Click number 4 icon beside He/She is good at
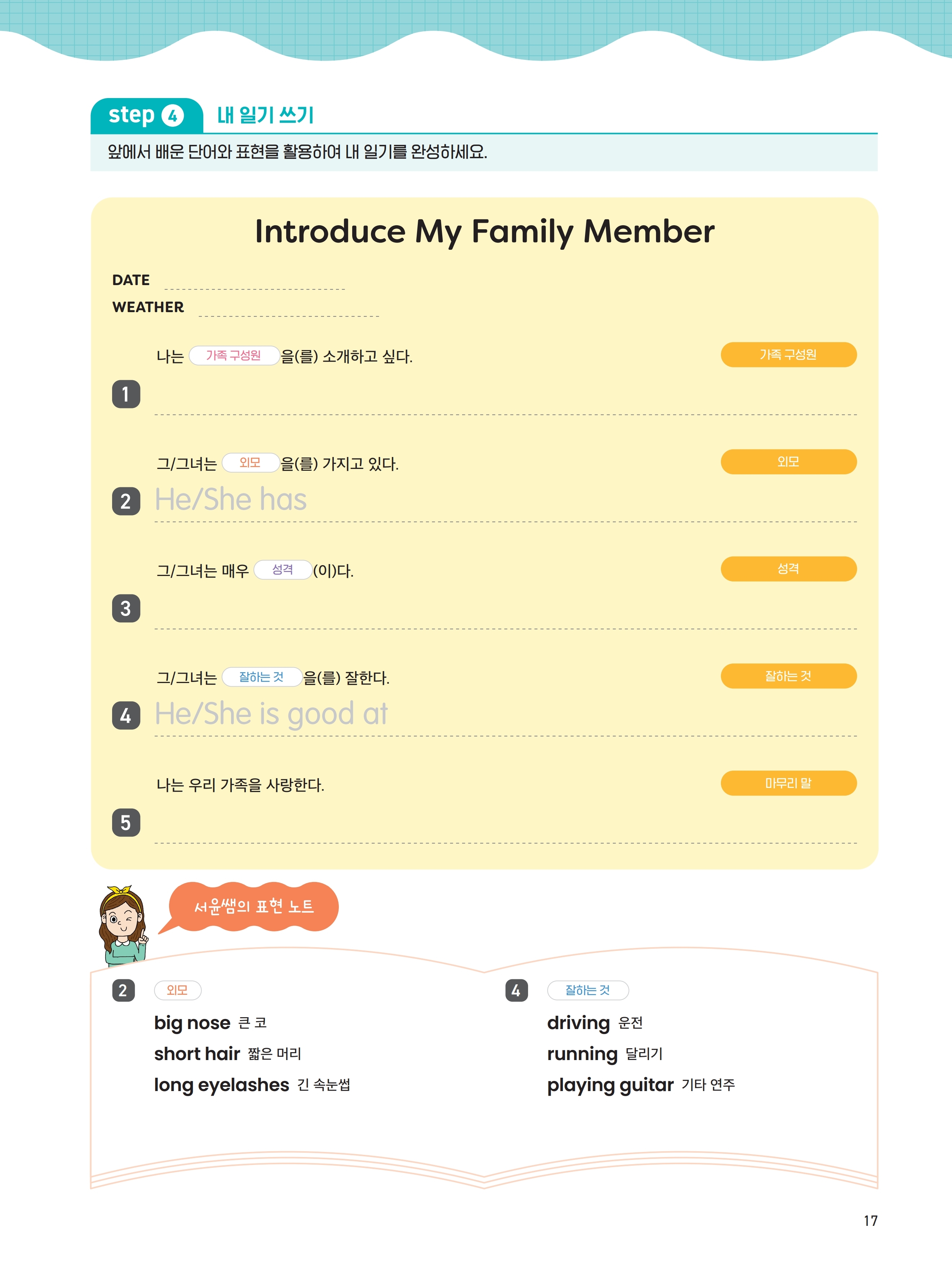Viewport: 952px width, 1272px height. tap(126, 715)
